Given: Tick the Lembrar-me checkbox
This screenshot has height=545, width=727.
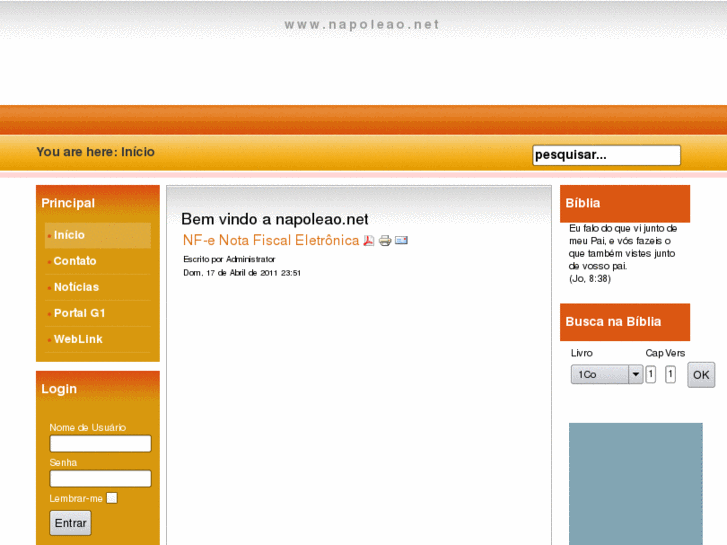Looking at the screenshot, I should tap(112, 498).
